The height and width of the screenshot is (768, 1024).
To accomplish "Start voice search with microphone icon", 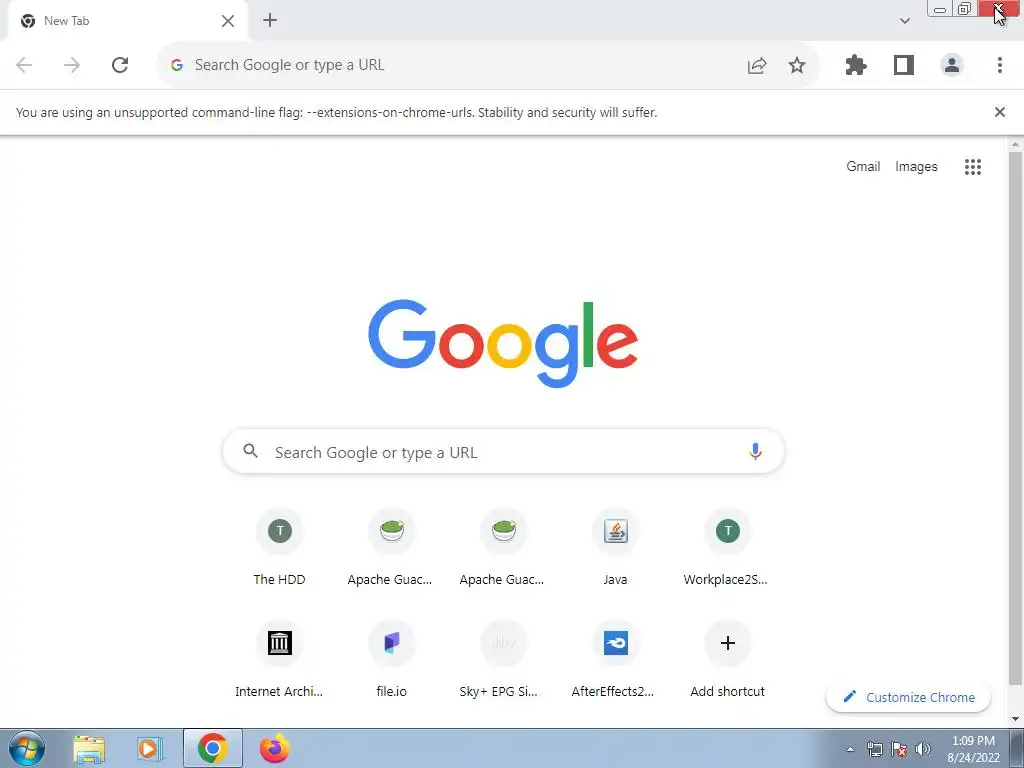I will pyautogui.click(x=755, y=451).
